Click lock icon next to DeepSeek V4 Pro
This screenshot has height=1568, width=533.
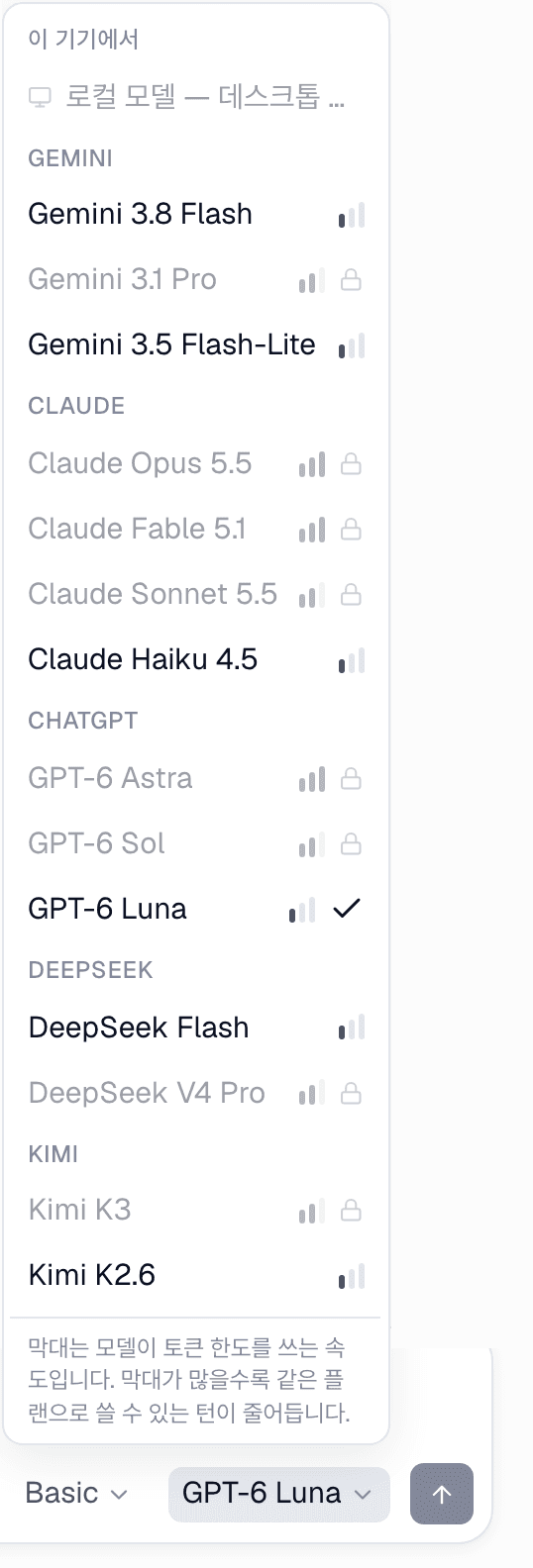(x=351, y=1094)
